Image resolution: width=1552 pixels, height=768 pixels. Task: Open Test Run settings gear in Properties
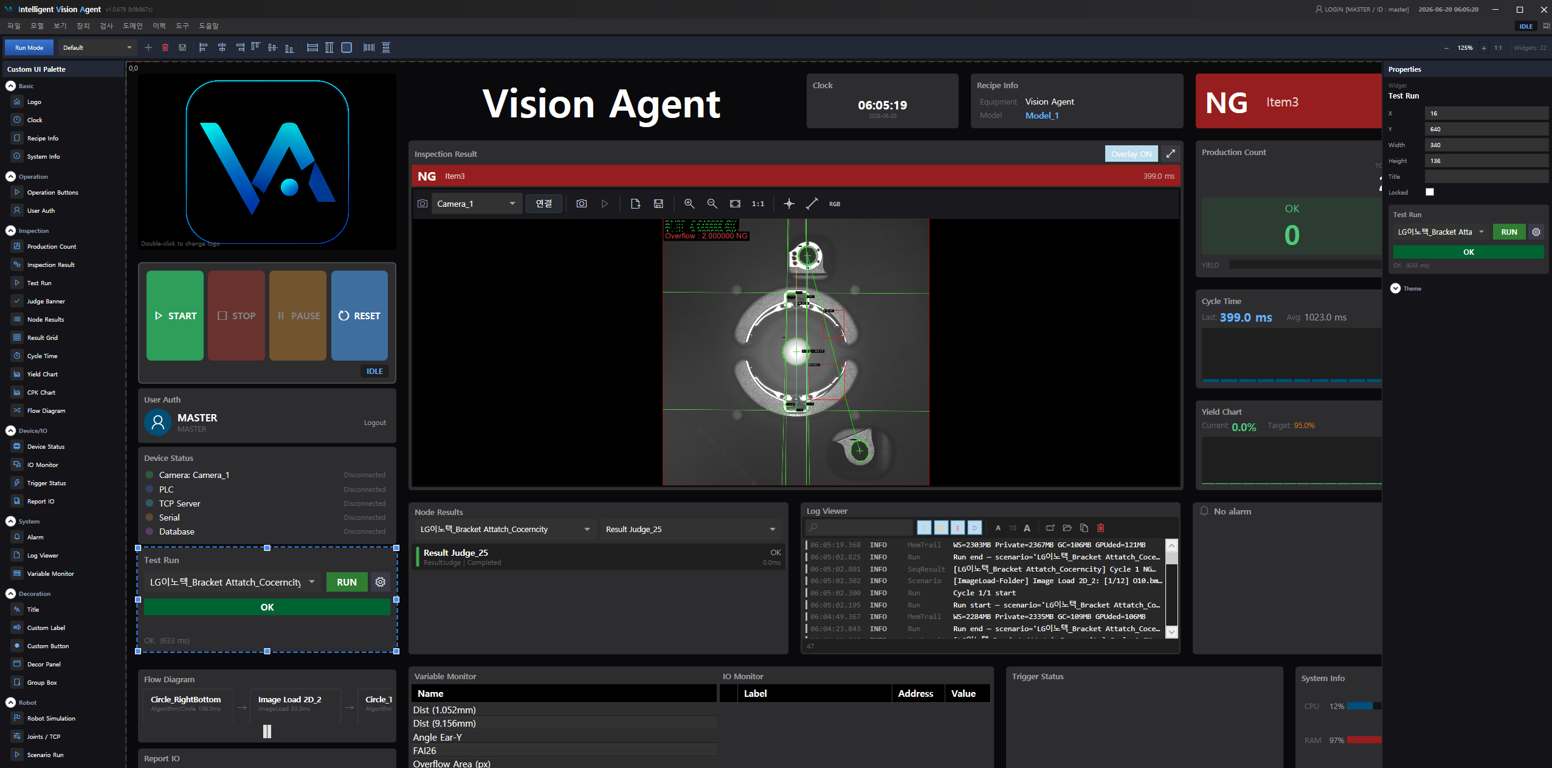(x=1536, y=232)
